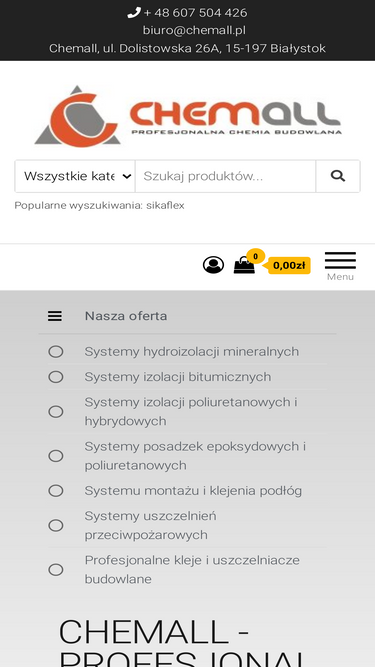Click the Chemall Dolistowska 26A address text
Screen dimensions: 375x667
(x=188, y=48)
